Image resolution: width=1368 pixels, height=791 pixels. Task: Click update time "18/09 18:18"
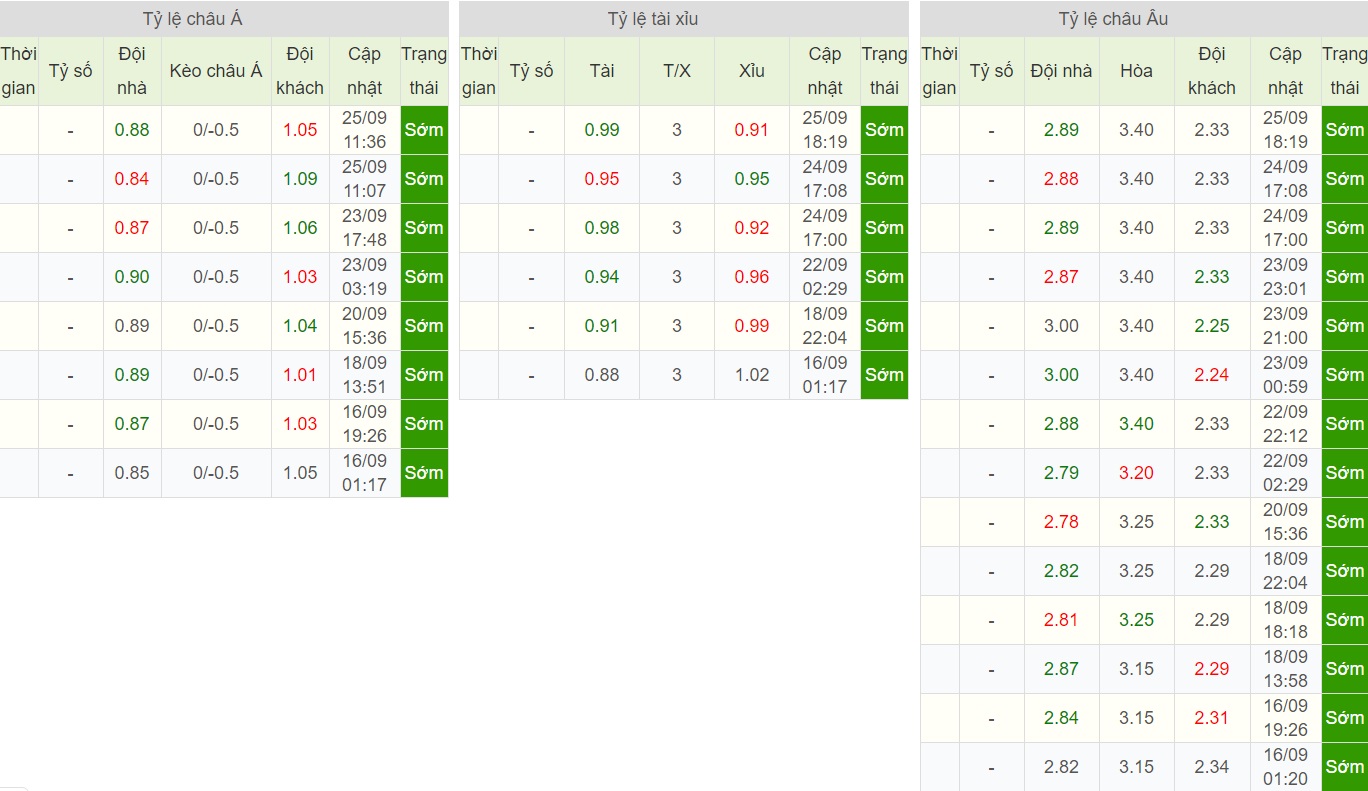coord(1285,620)
